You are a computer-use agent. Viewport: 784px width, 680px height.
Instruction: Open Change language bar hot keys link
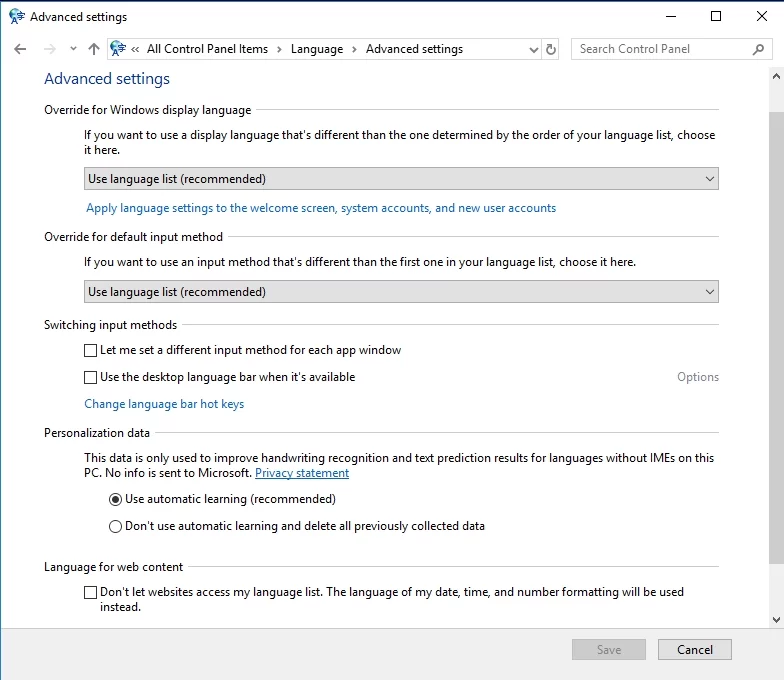tap(164, 404)
